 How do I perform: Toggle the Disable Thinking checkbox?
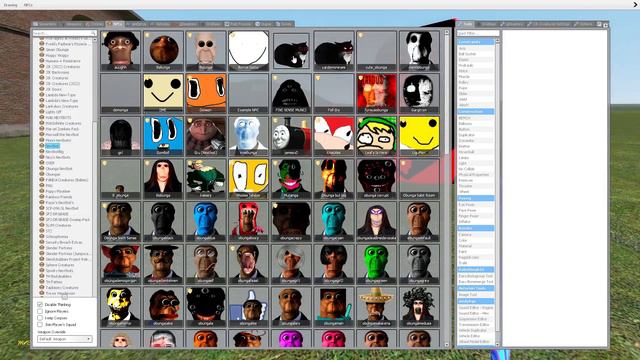(40, 304)
